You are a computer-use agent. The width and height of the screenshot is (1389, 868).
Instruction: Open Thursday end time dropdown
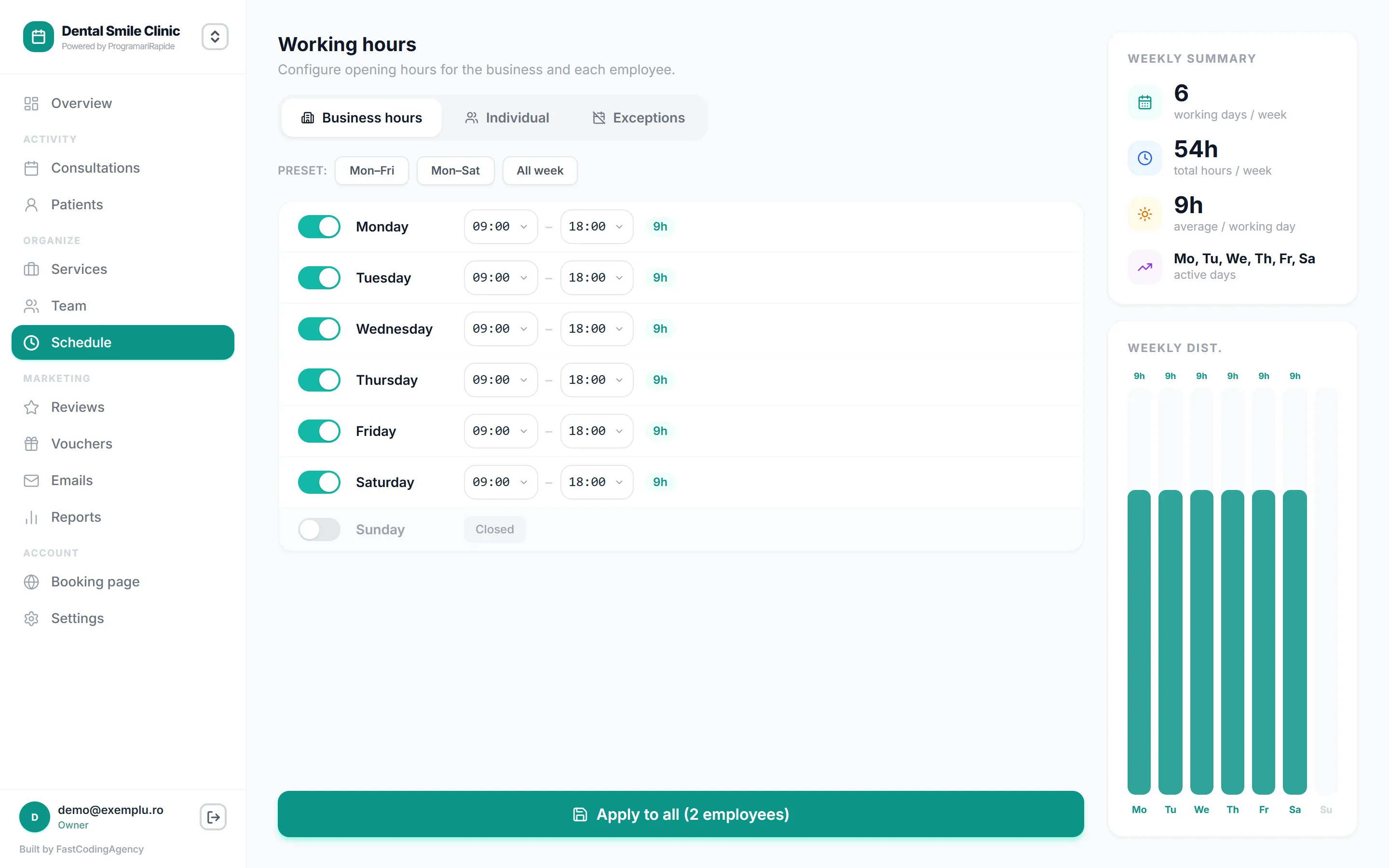click(x=597, y=380)
